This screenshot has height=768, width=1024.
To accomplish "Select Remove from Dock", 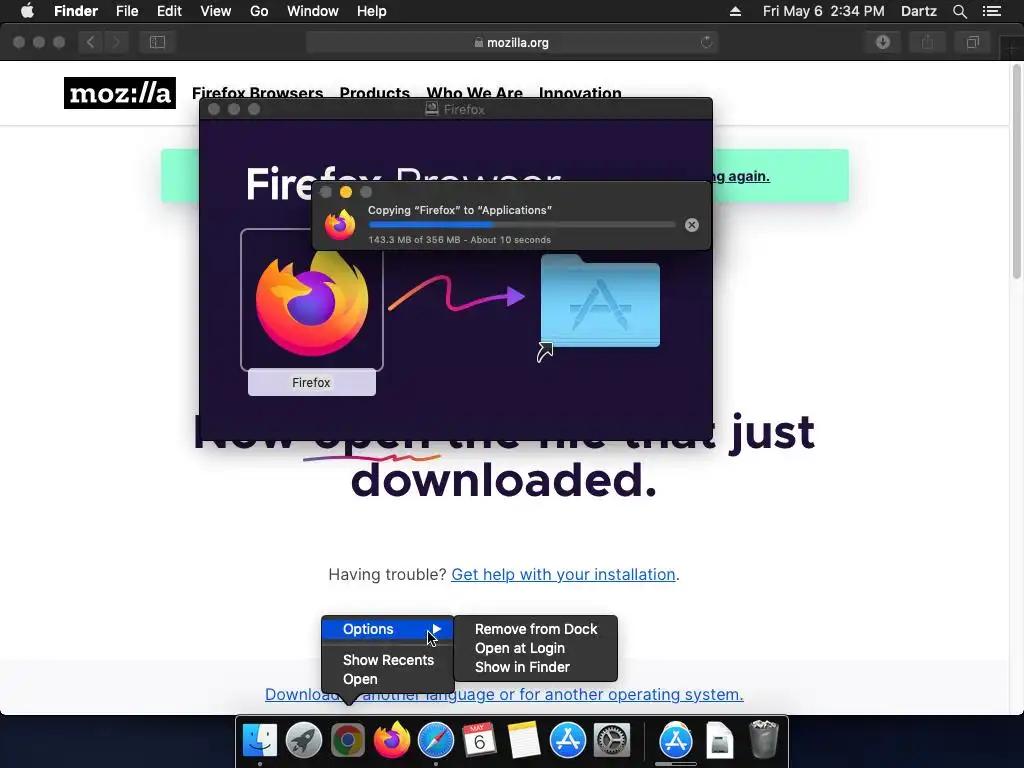I will pyautogui.click(x=536, y=629).
